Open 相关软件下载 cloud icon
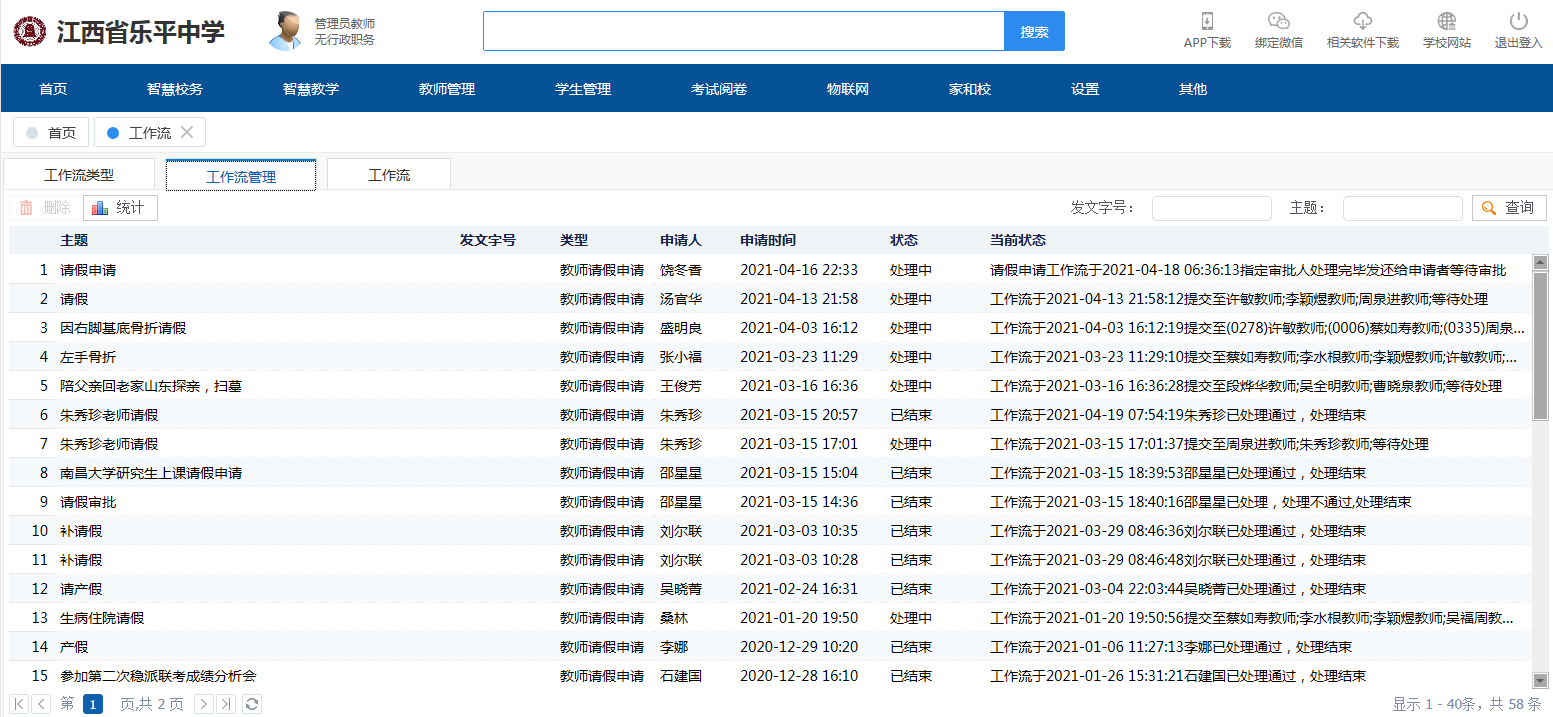 tap(1362, 21)
